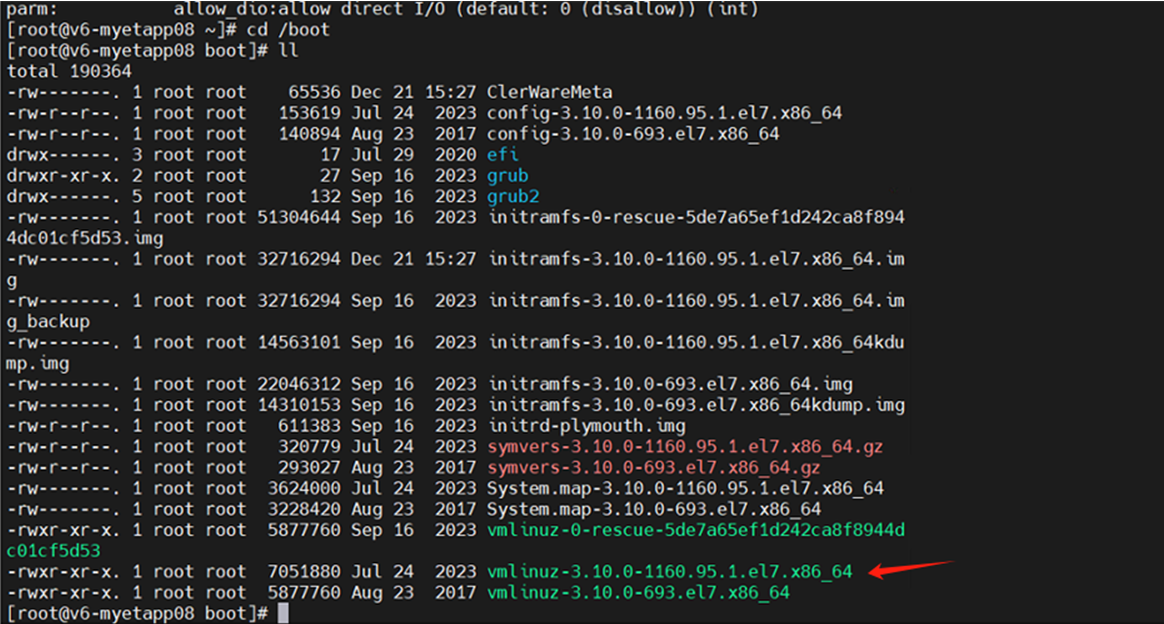Click config-3.10.0-1160.95.1.el7.x86_64 file name
The width and height of the screenshot is (1164, 624).
[x=664, y=113]
